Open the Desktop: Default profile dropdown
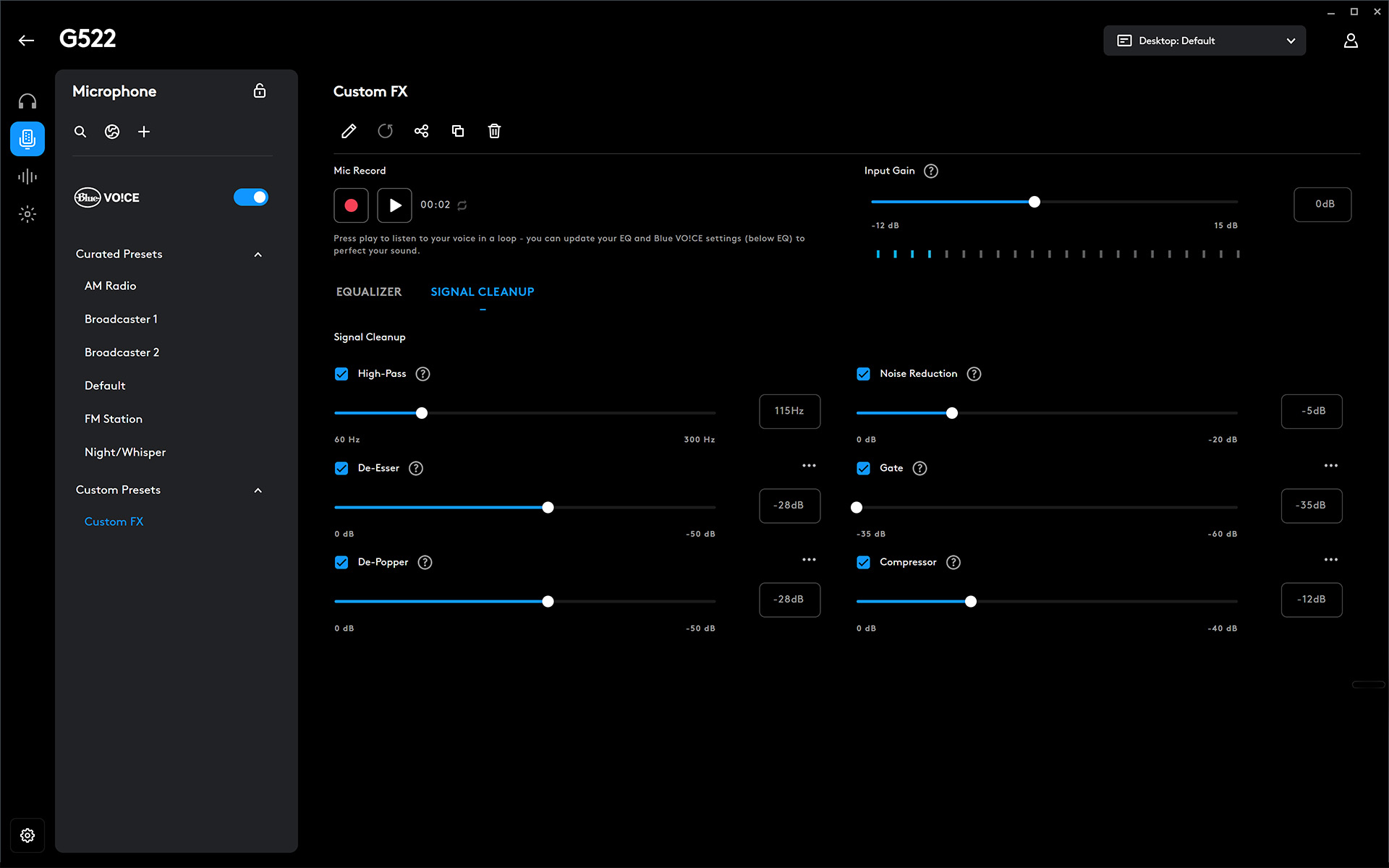1389x868 pixels. click(x=1205, y=41)
